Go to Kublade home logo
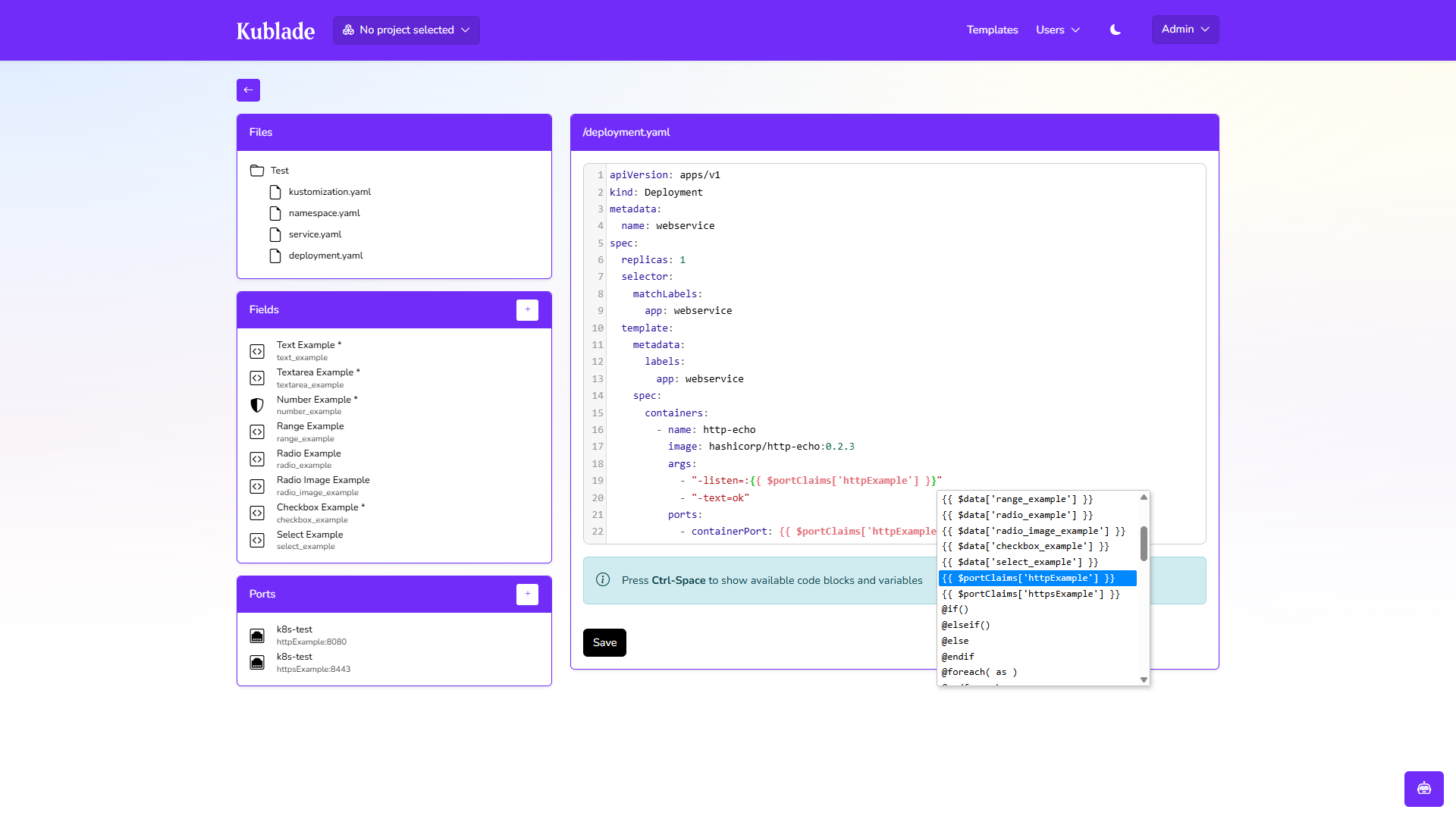1456x819 pixels. [x=275, y=31]
